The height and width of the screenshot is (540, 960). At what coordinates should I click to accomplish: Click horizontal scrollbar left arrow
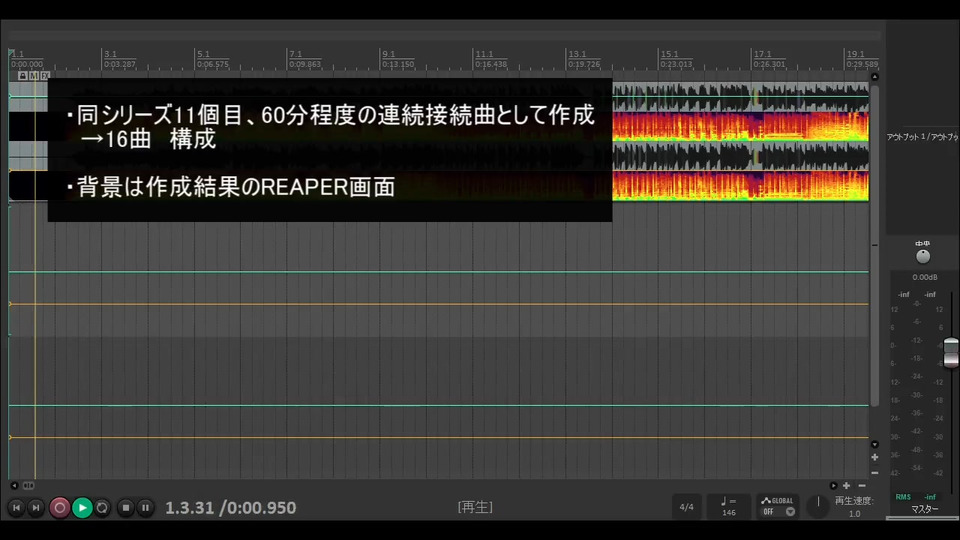14,486
